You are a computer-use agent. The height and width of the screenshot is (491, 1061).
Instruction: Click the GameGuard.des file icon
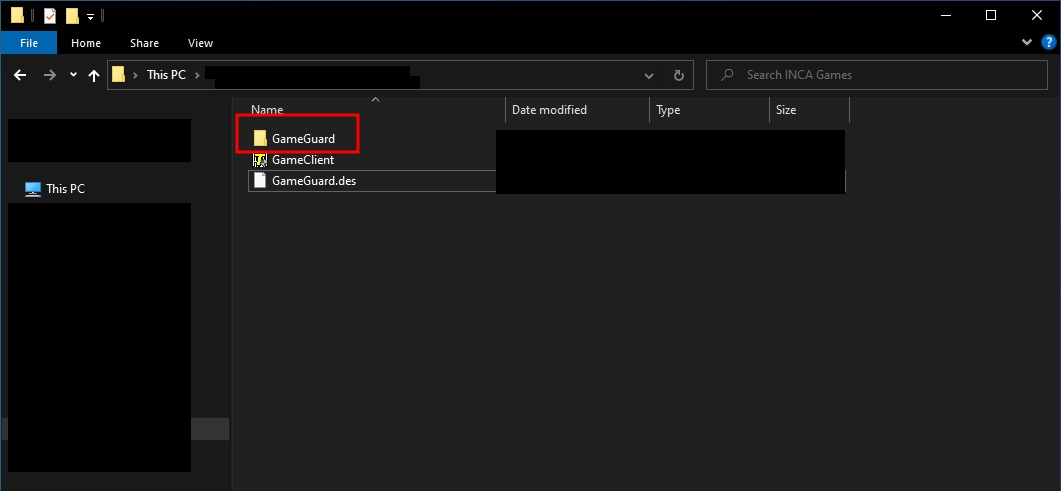pyautogui.click(x=260, y=181)
